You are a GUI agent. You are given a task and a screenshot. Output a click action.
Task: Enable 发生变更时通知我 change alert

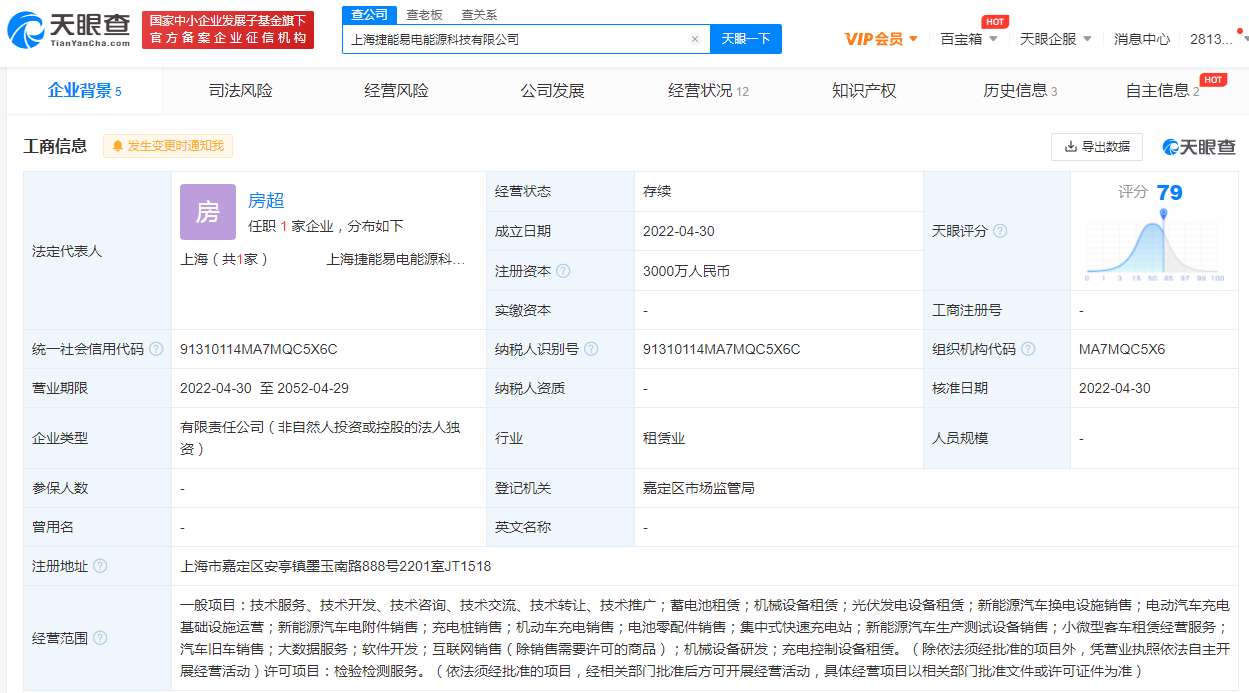coord(168,146)
